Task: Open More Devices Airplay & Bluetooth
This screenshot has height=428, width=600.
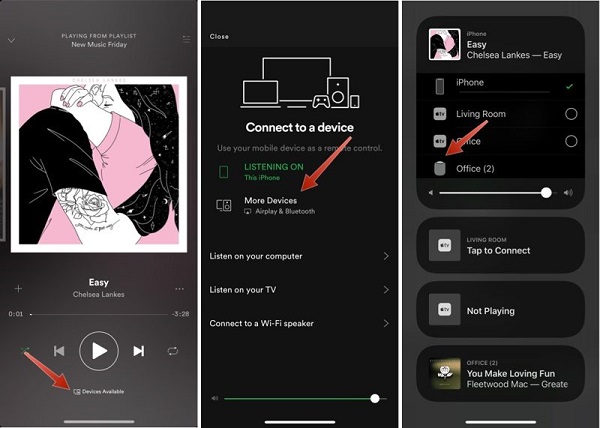Action: [x=279, y=205]
